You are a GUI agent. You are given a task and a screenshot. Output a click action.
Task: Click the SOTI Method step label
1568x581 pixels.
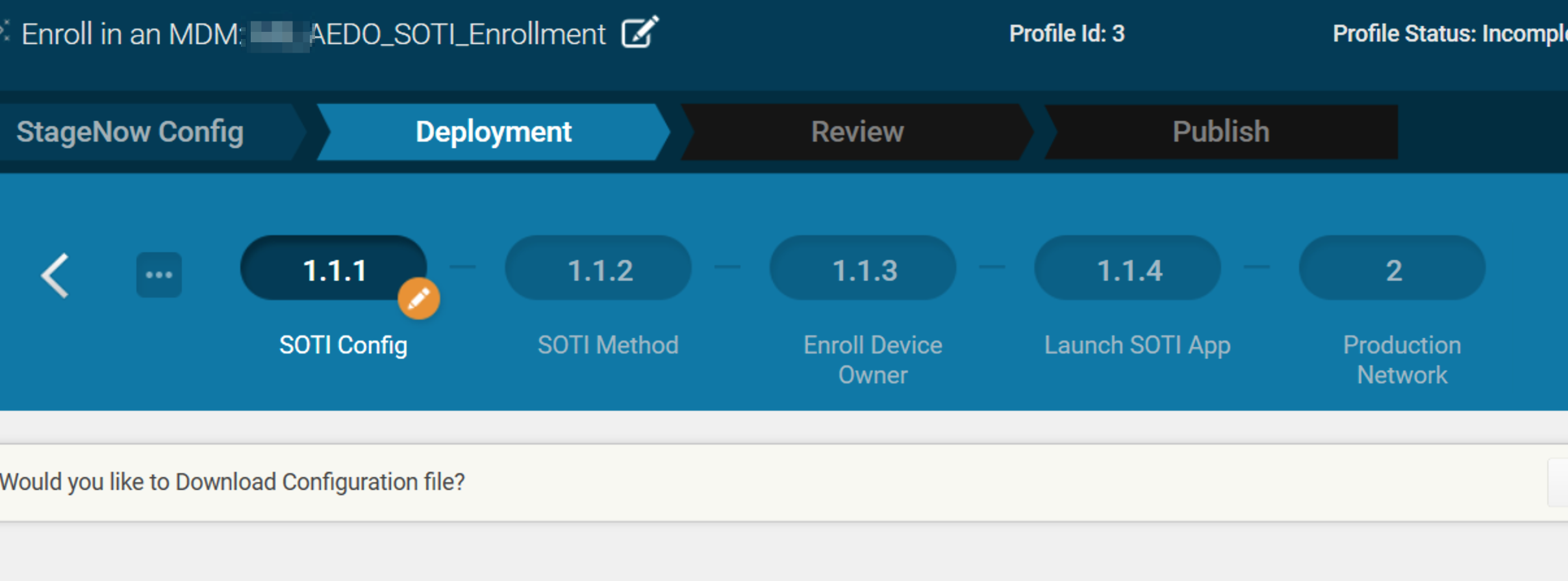pos(608,345)
